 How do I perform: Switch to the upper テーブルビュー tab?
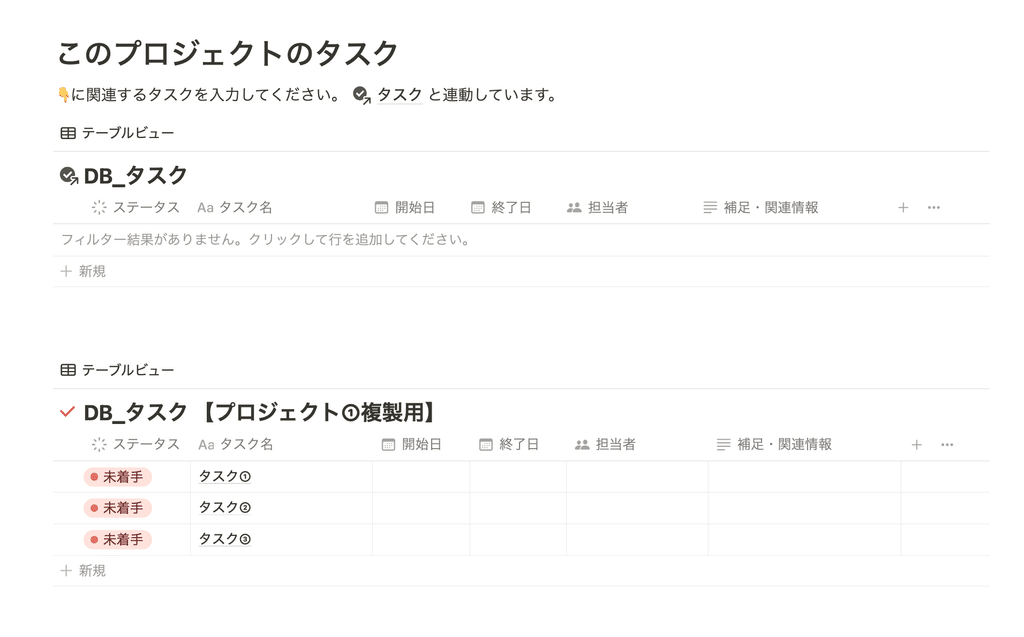[118, 133]
